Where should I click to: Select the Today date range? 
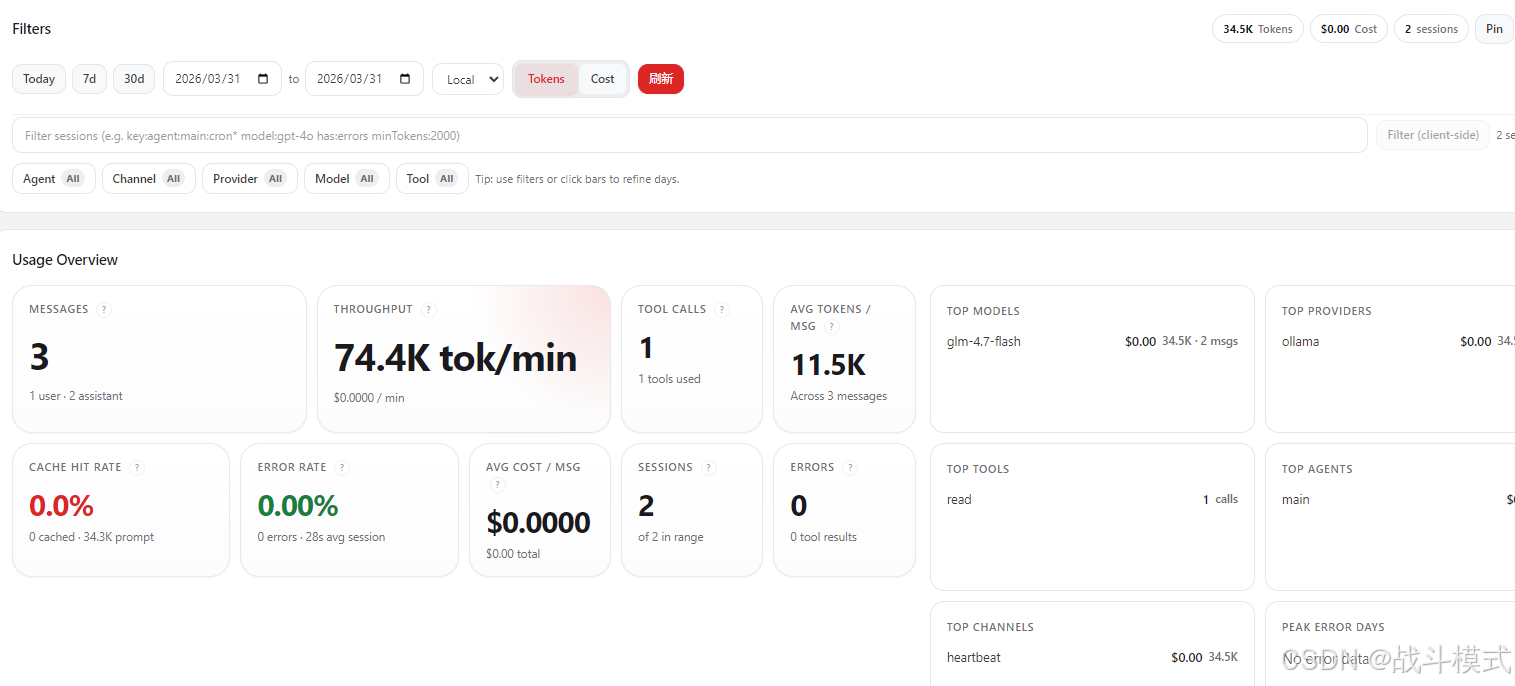tap(39, 79)
